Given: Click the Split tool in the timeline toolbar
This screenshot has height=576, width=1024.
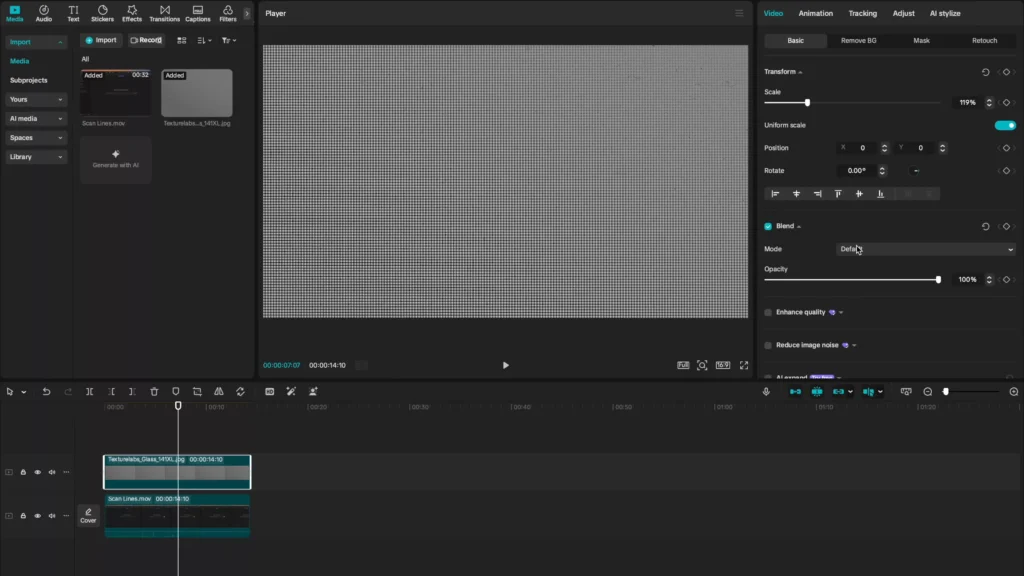Looking at the screenshot, I should point(89,392).
